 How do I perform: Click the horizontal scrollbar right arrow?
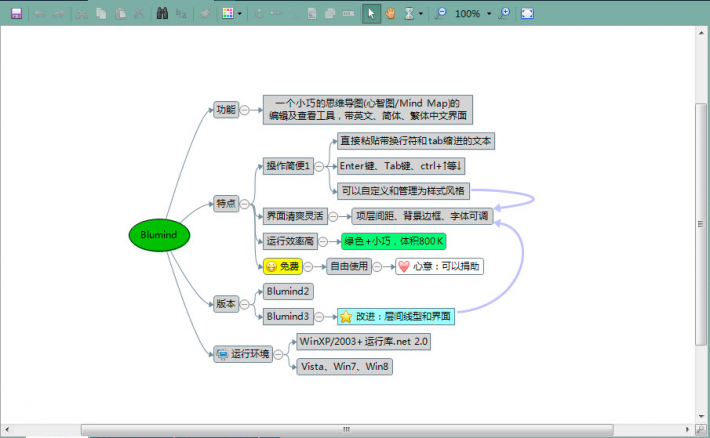tap(687, 429)
